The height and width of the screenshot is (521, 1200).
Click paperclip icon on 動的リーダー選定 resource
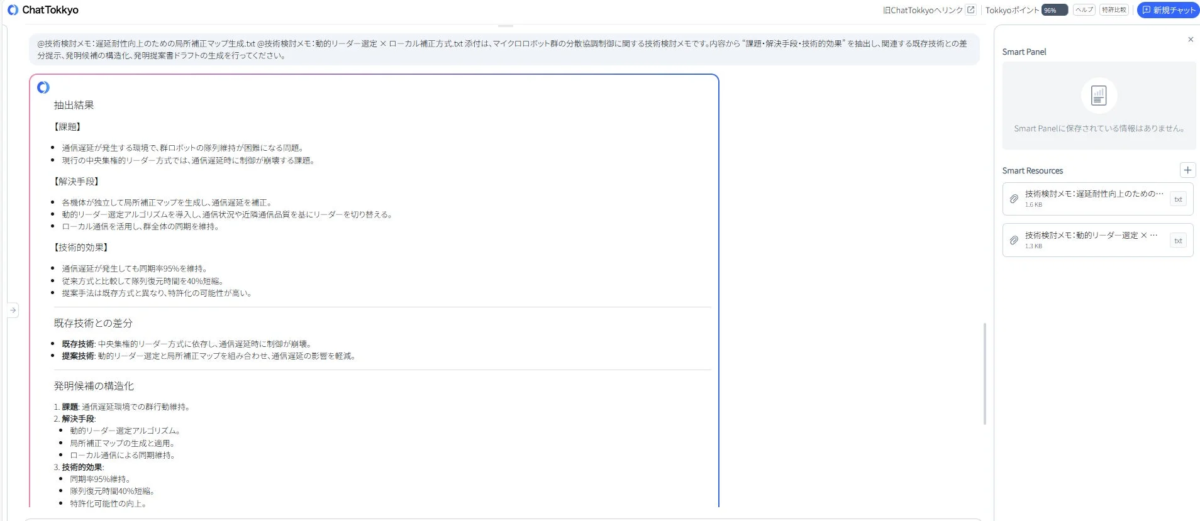pos(1014,240)
